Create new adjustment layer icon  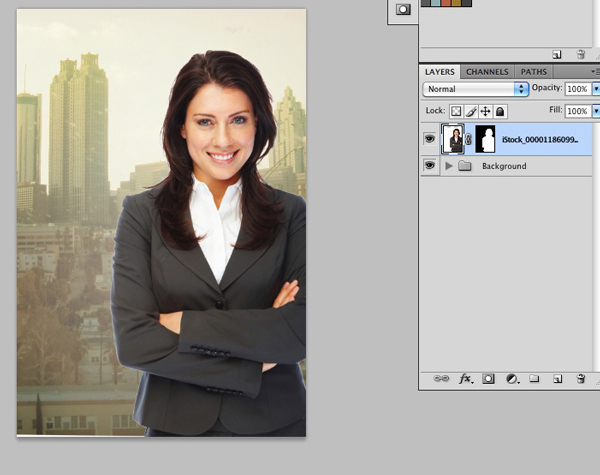click(512, 379)
